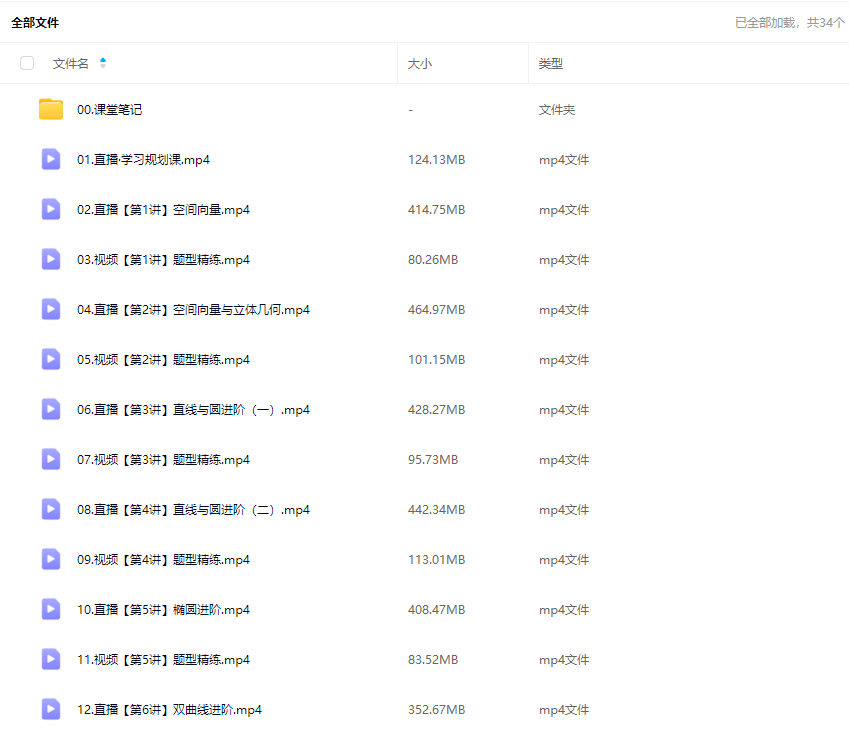
Task: Select 11.视频【第5讲】题型精练.mp4 file name
Action: pos(163,660)
